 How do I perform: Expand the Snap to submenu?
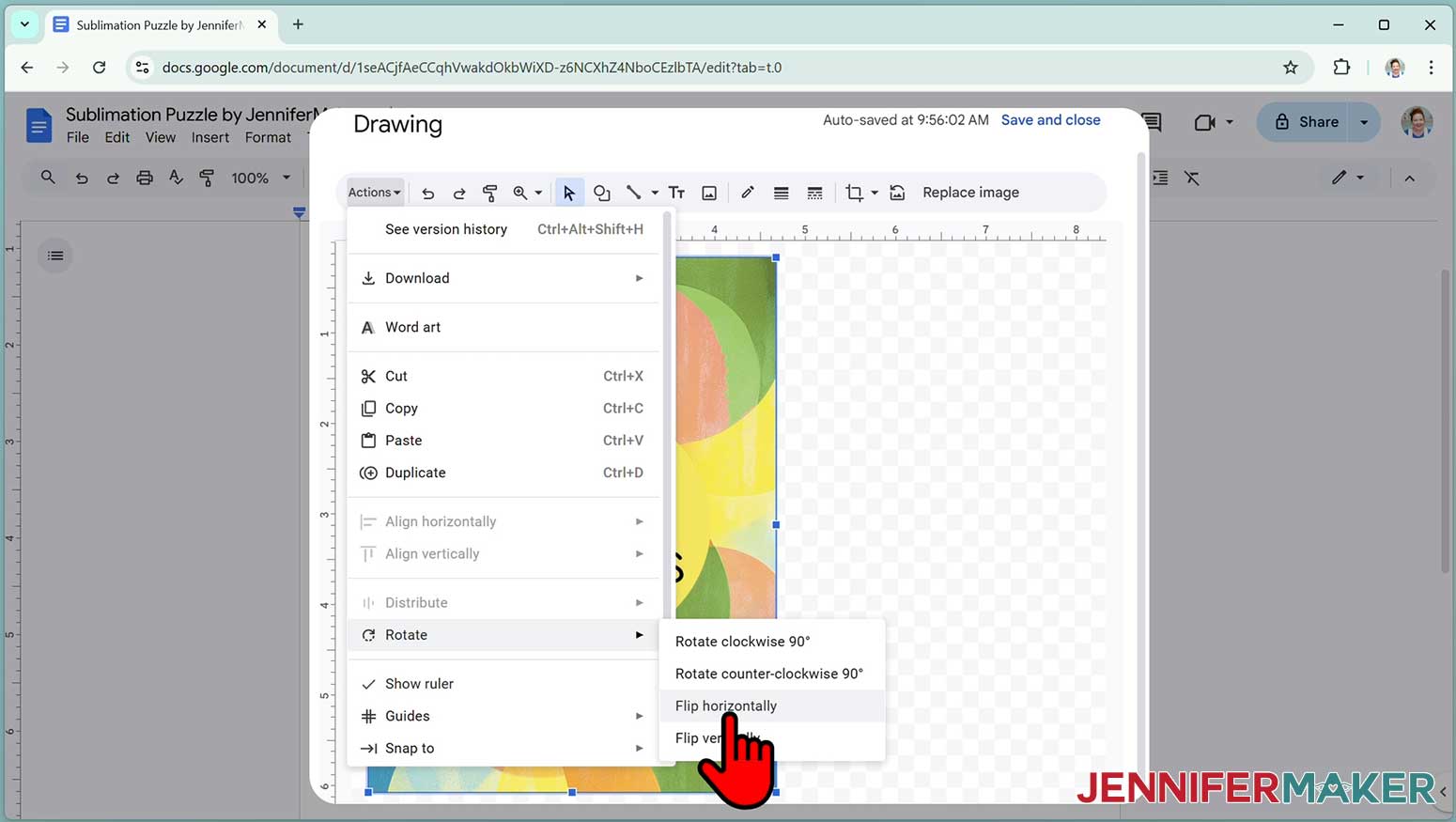pos(505,748)
